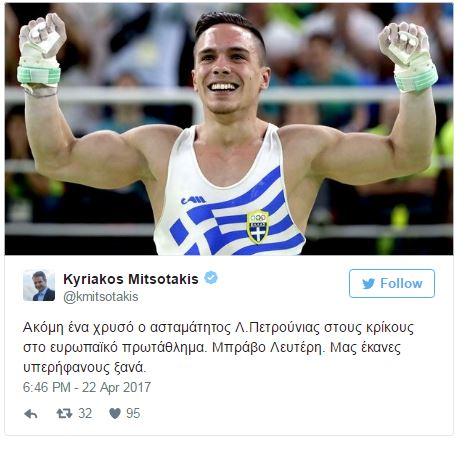Screen dimensions: 467x449
Task: Open the gymnast photo attached to the tweet
Action: (x=229, y=129)
